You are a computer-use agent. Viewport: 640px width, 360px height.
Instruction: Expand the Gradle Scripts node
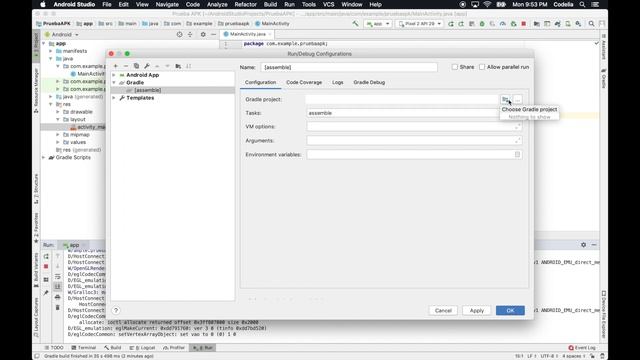pos(44,158)
